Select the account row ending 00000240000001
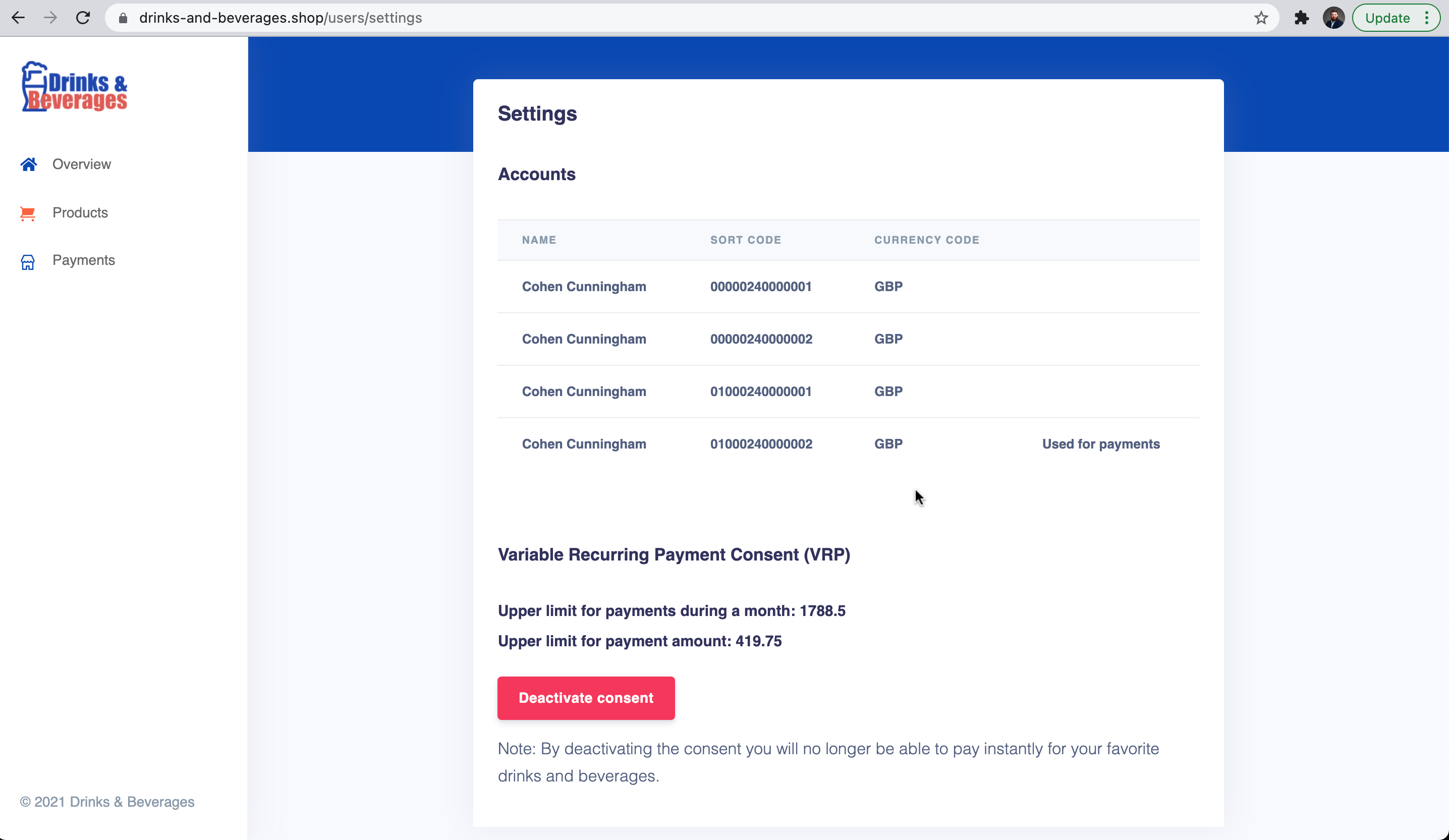1449x840 pixels. tap(760, 287)
